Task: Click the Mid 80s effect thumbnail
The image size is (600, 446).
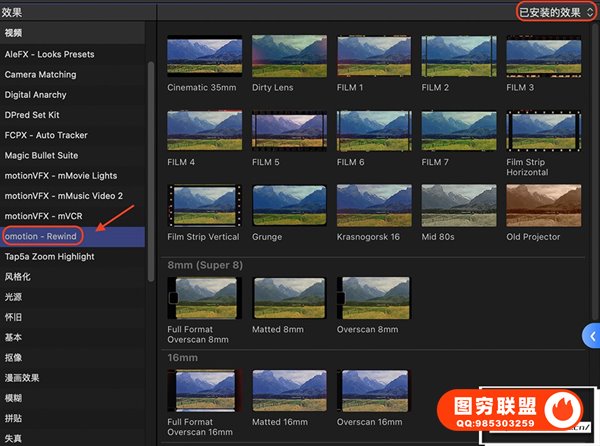Action: coord(459,205)
